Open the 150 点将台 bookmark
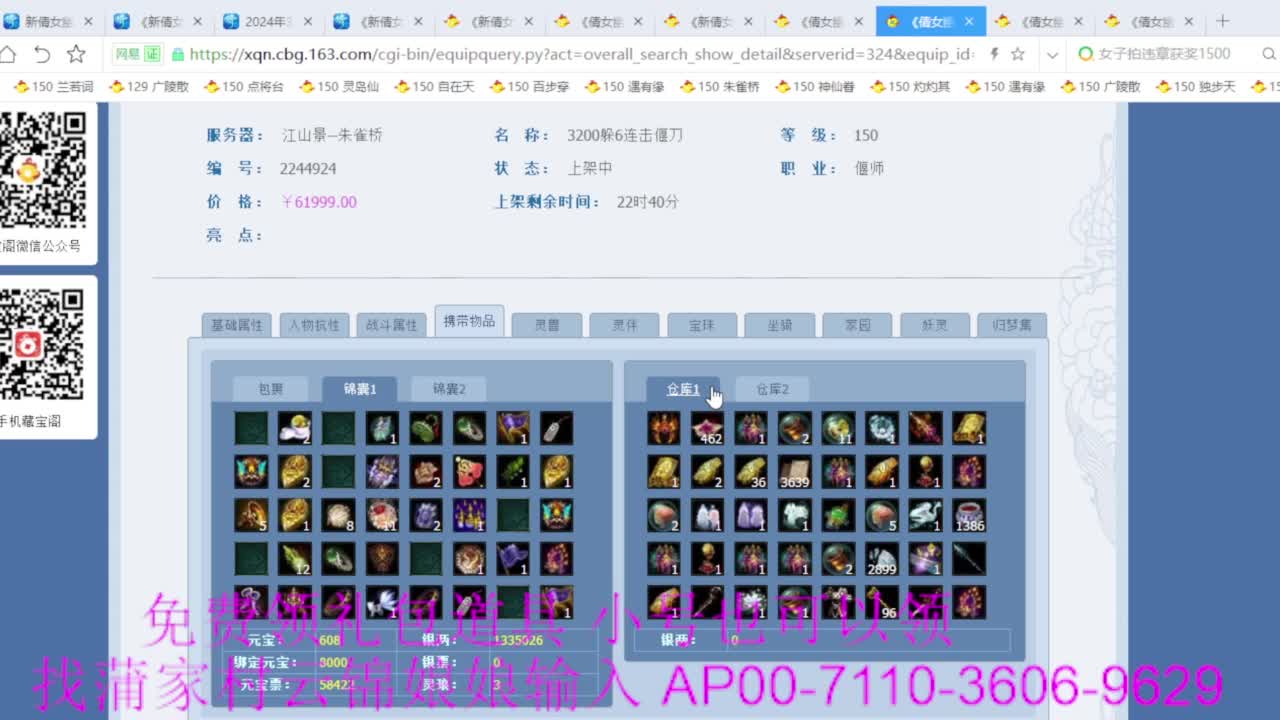Viewport: 1280px width, 720px height. click(244, 87)
